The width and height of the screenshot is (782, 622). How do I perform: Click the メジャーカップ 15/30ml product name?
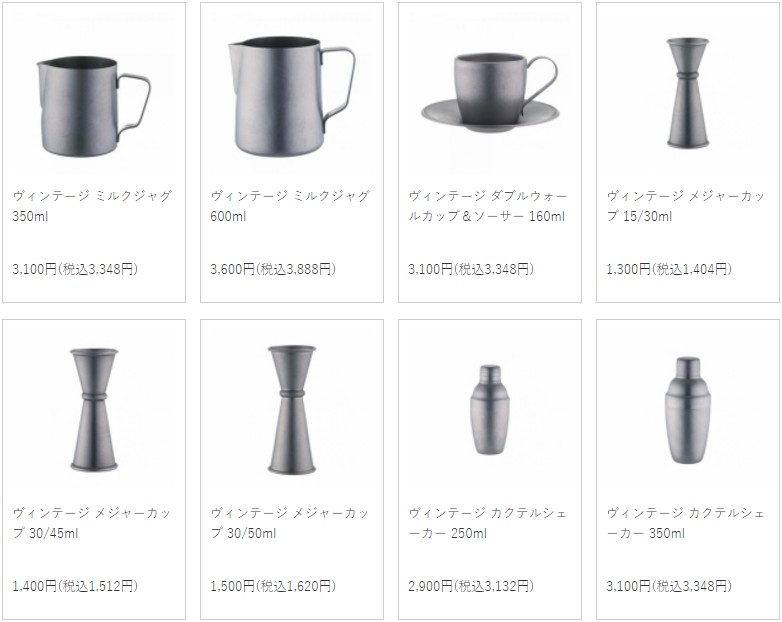(x=686, y=206)
